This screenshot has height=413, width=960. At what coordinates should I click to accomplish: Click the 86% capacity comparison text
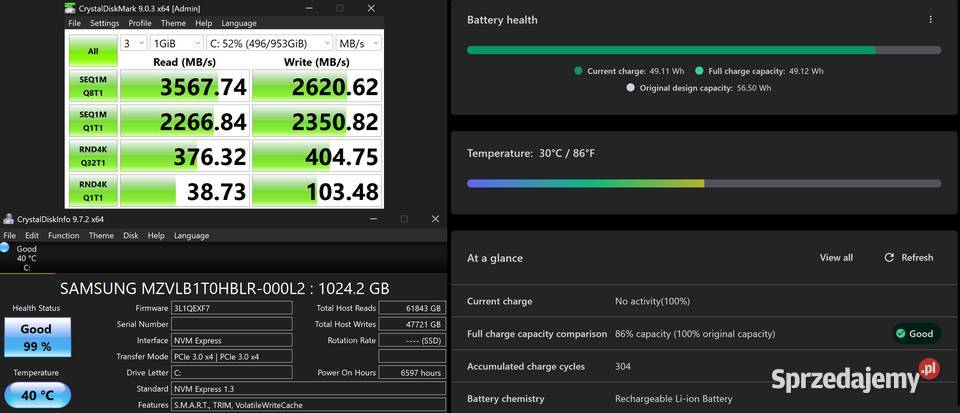695,334
